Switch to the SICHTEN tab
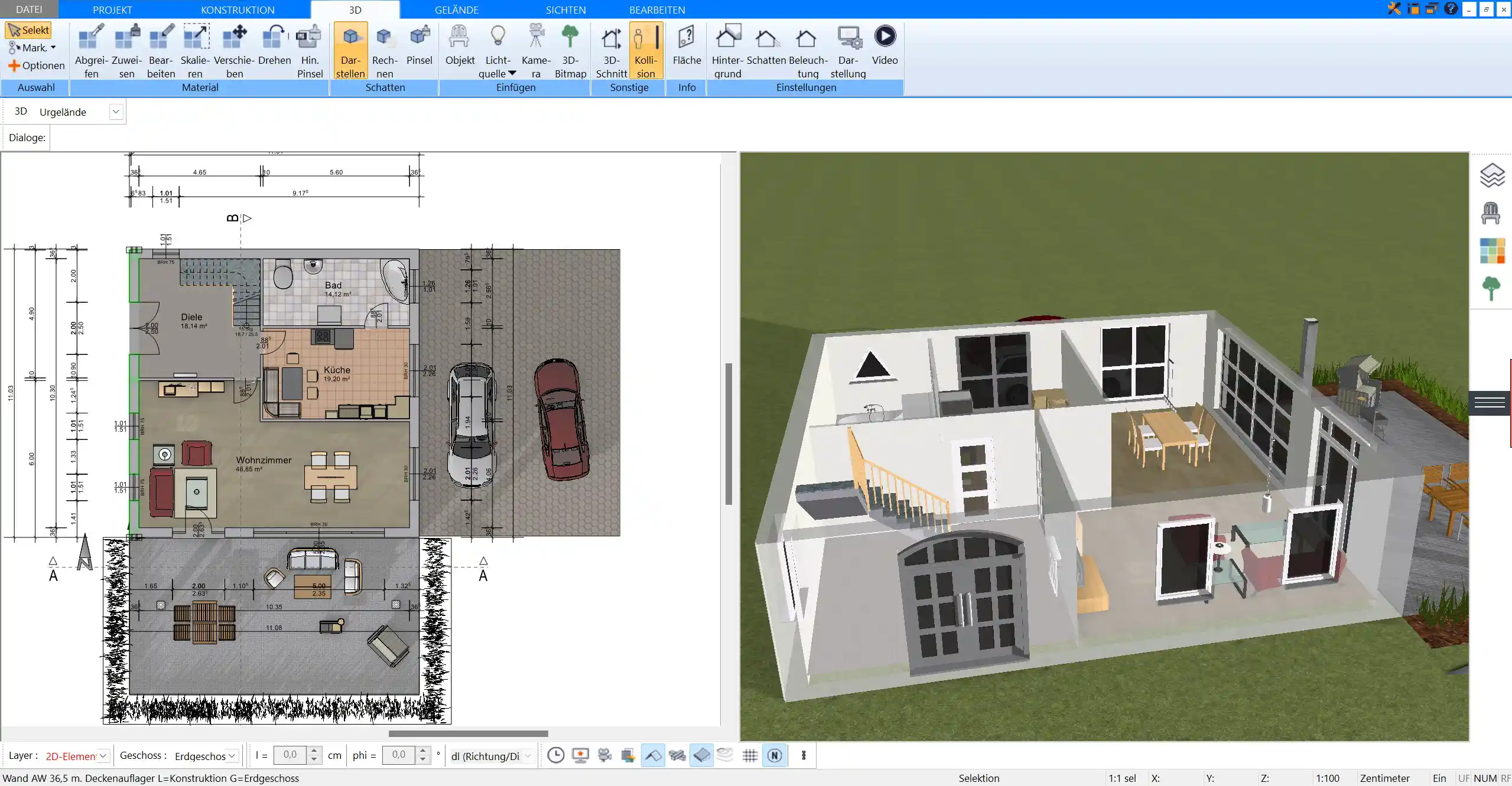 (565, 9)
